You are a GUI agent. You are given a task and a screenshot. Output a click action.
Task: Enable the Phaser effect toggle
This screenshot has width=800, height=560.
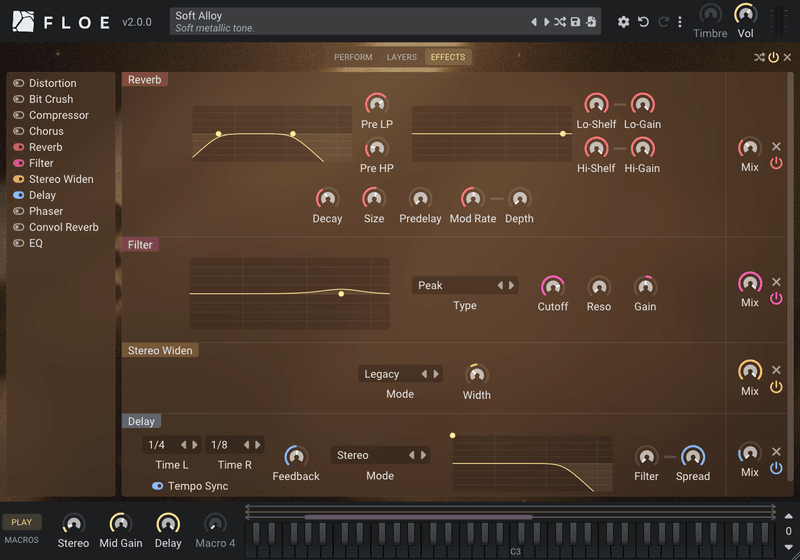[x=19, y=211]
